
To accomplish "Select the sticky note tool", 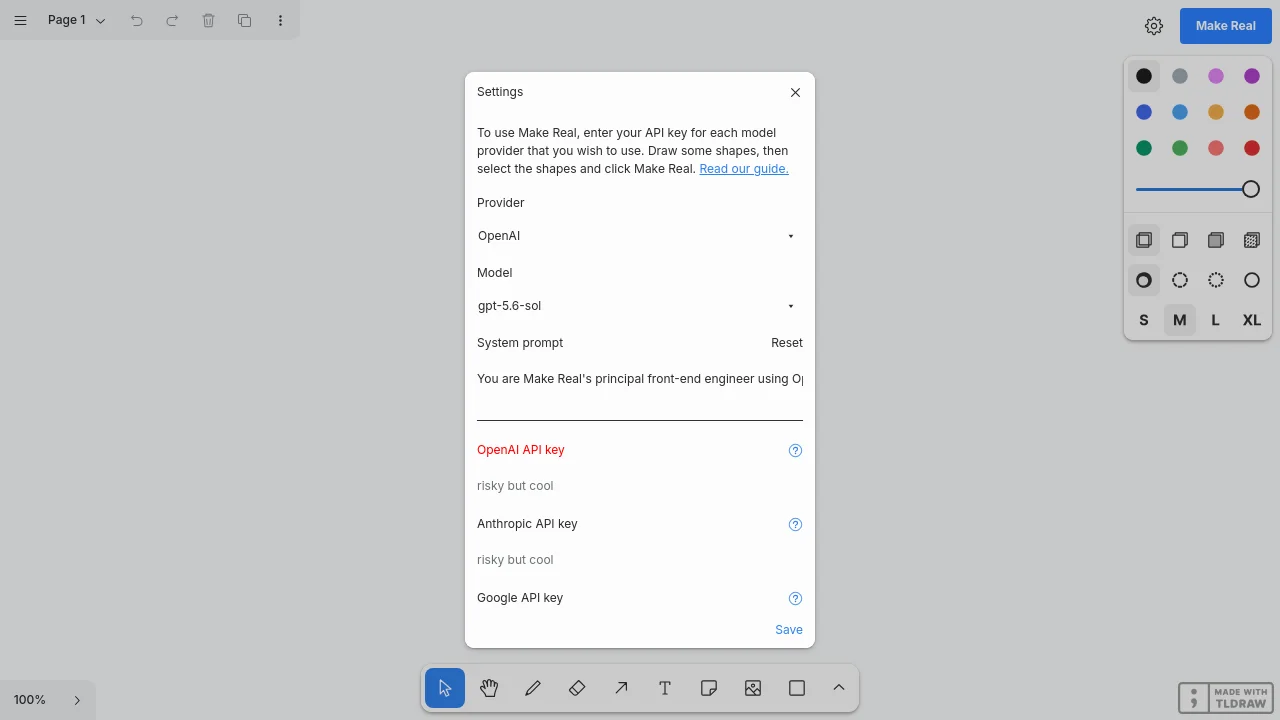I will click(709, 688).
